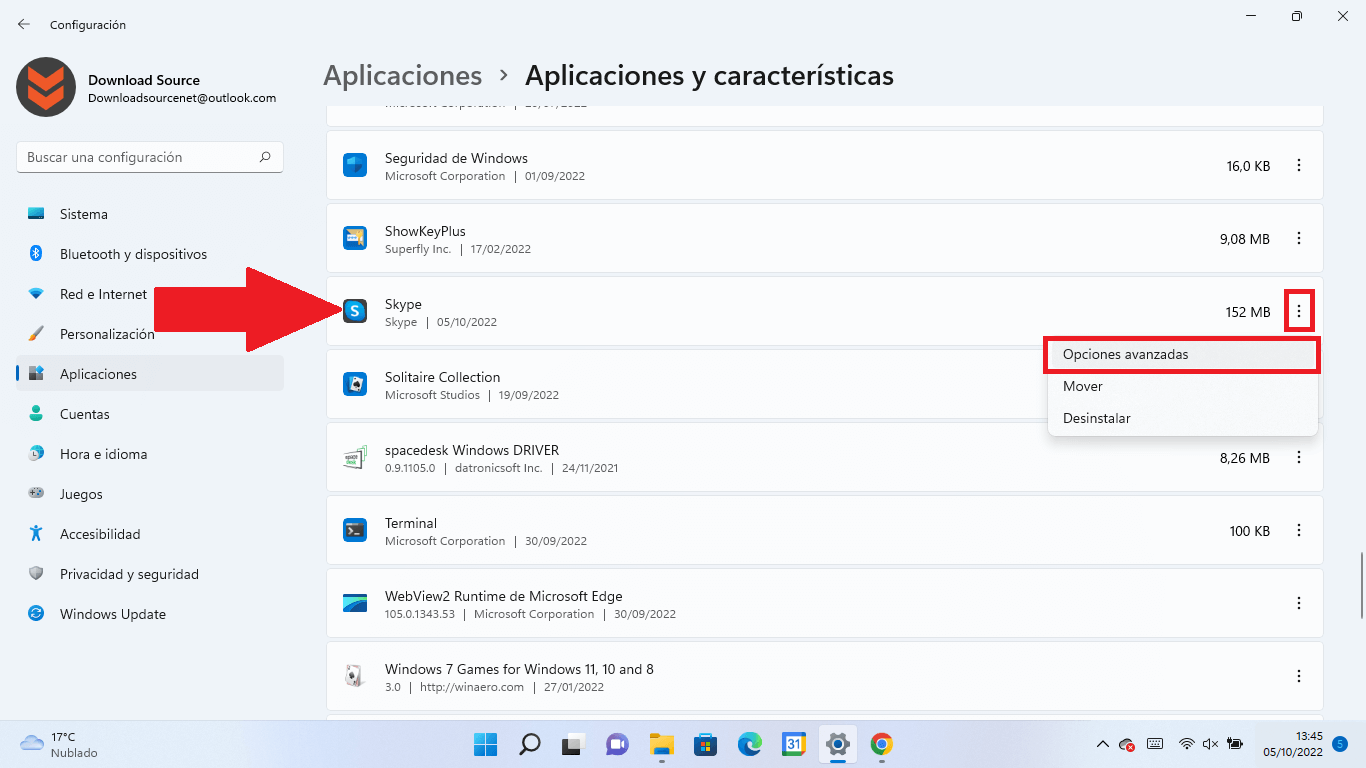Image resolution: width=1366 pixels, height=768 pixels.
Task: Click the muted volume icon
Action: tap(1211, 744)
